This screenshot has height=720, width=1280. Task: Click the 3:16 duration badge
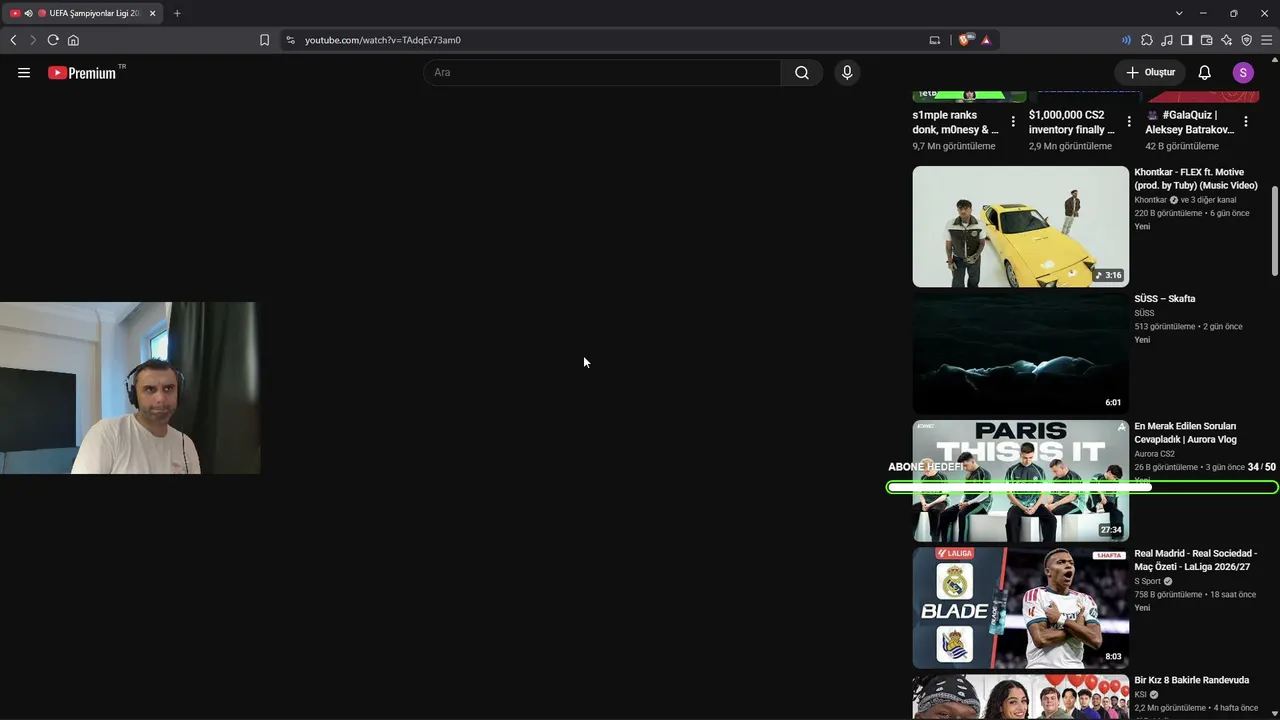click(x=1109, y=275)
